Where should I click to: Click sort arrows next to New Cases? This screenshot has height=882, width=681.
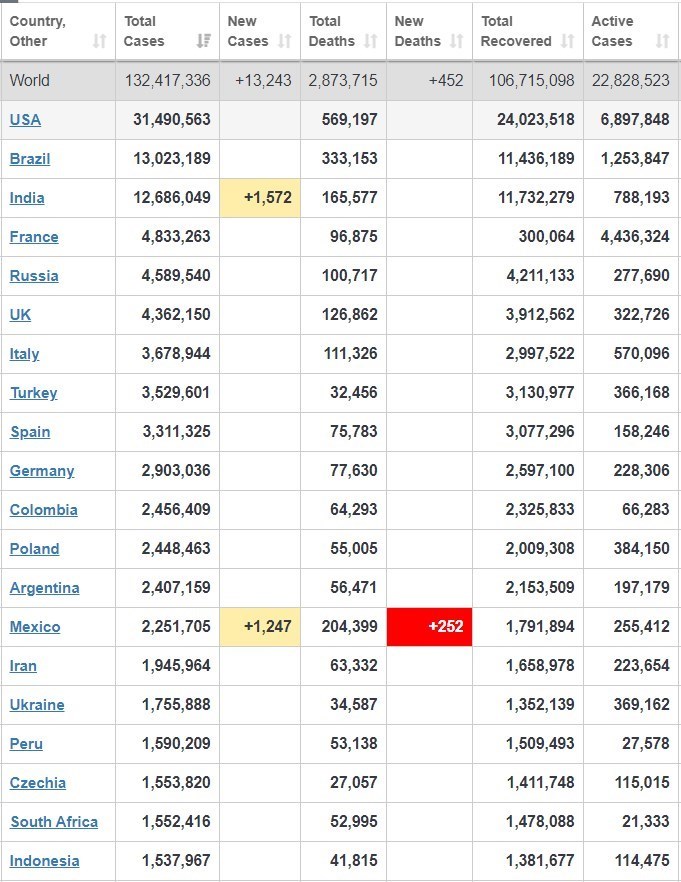click(x=285, y=41)
